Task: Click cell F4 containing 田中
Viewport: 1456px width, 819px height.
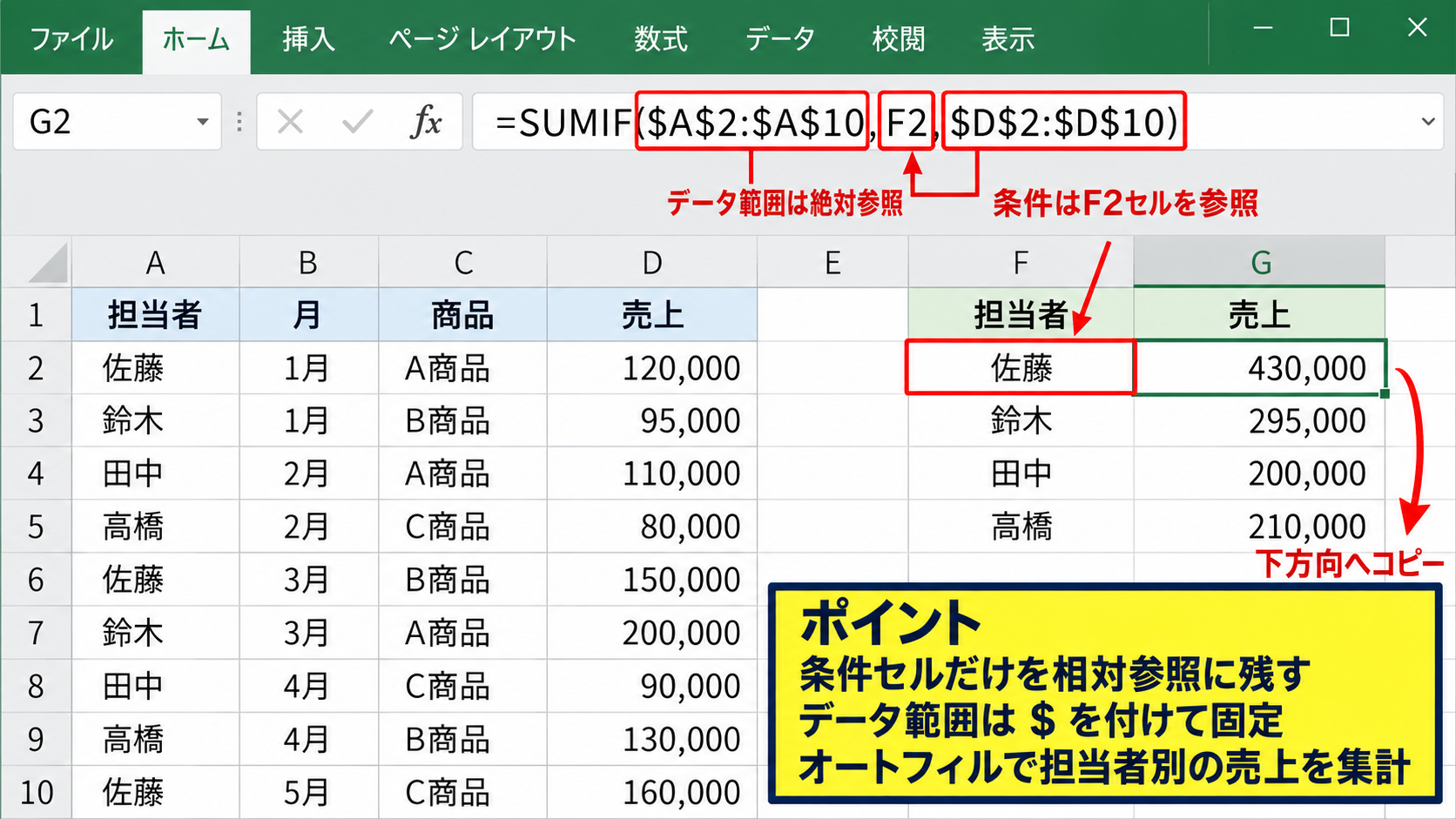Action: [x=1021, y=473]
